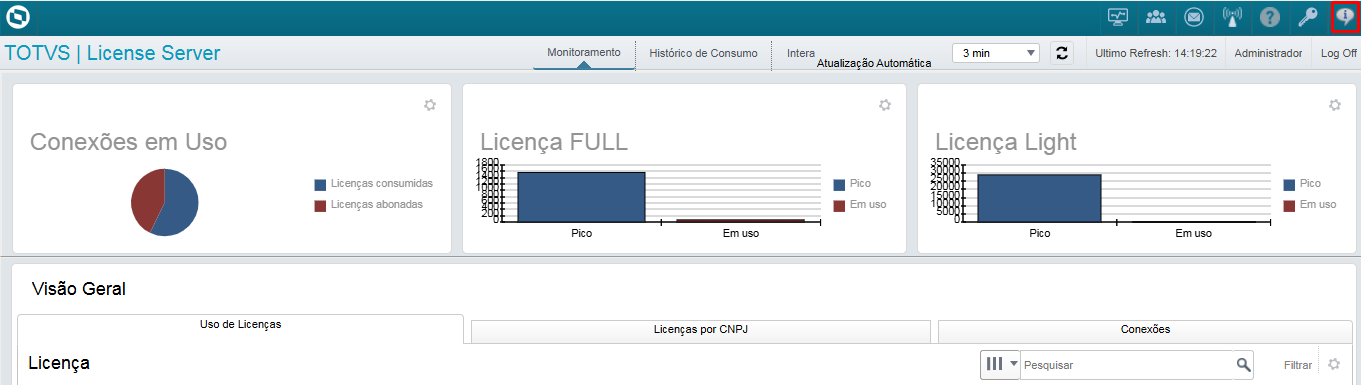Click the info speech bubble icon
The image size is (1361, 385).
(x=1345, y=17)
